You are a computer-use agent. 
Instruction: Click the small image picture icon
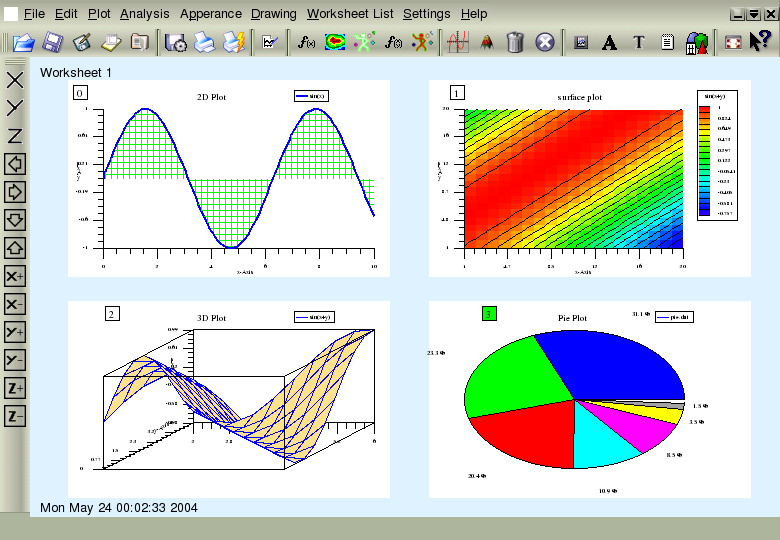[581, 43]
